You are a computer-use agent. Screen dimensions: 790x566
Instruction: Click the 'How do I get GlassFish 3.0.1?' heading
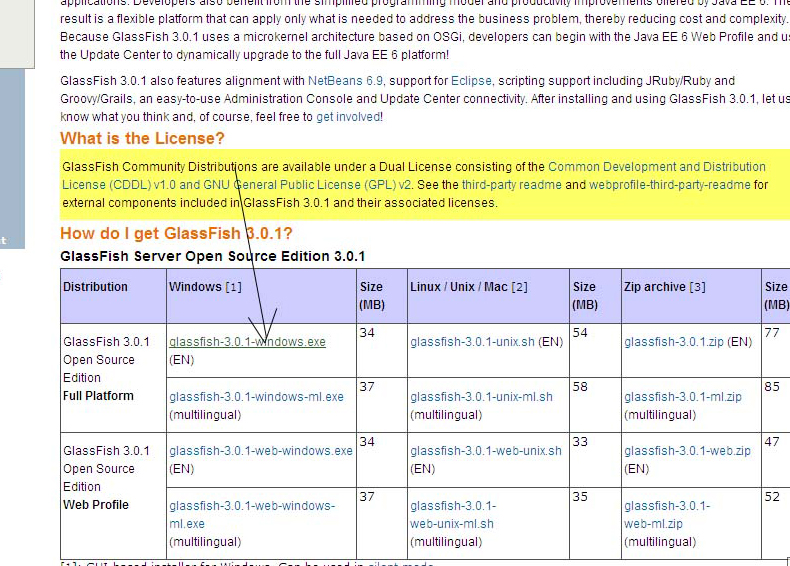click(x=176, y=233)
